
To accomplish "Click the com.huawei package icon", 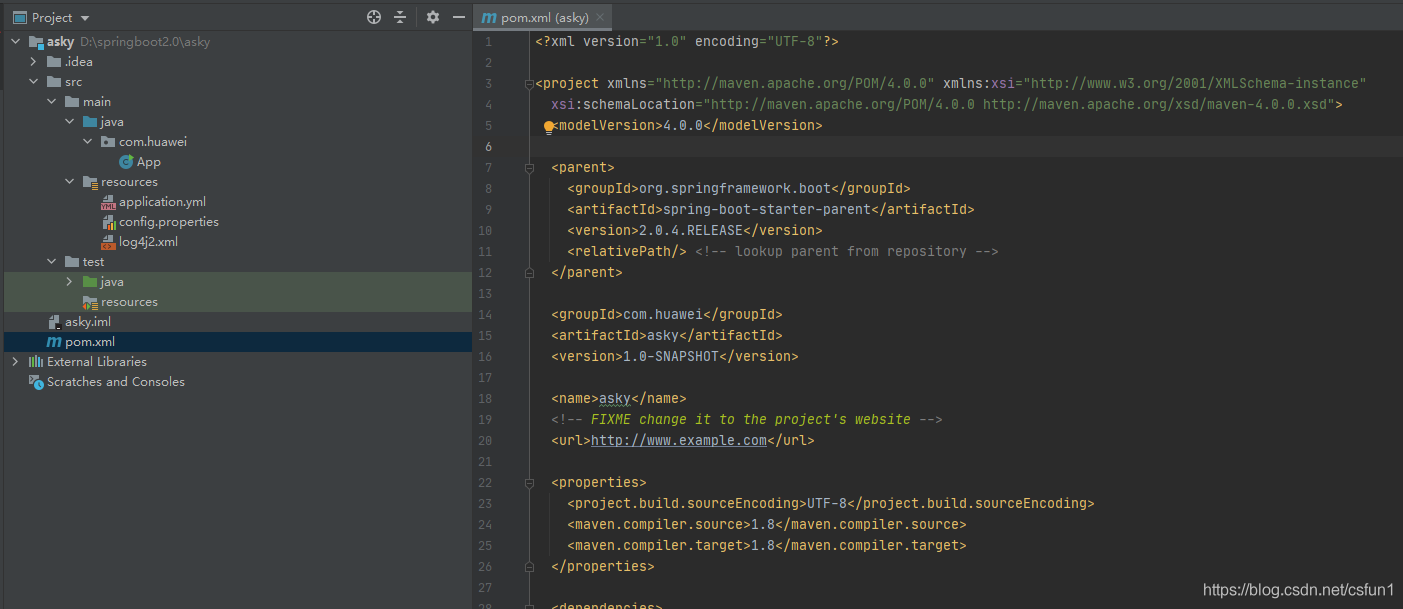I will click(108, 142).
